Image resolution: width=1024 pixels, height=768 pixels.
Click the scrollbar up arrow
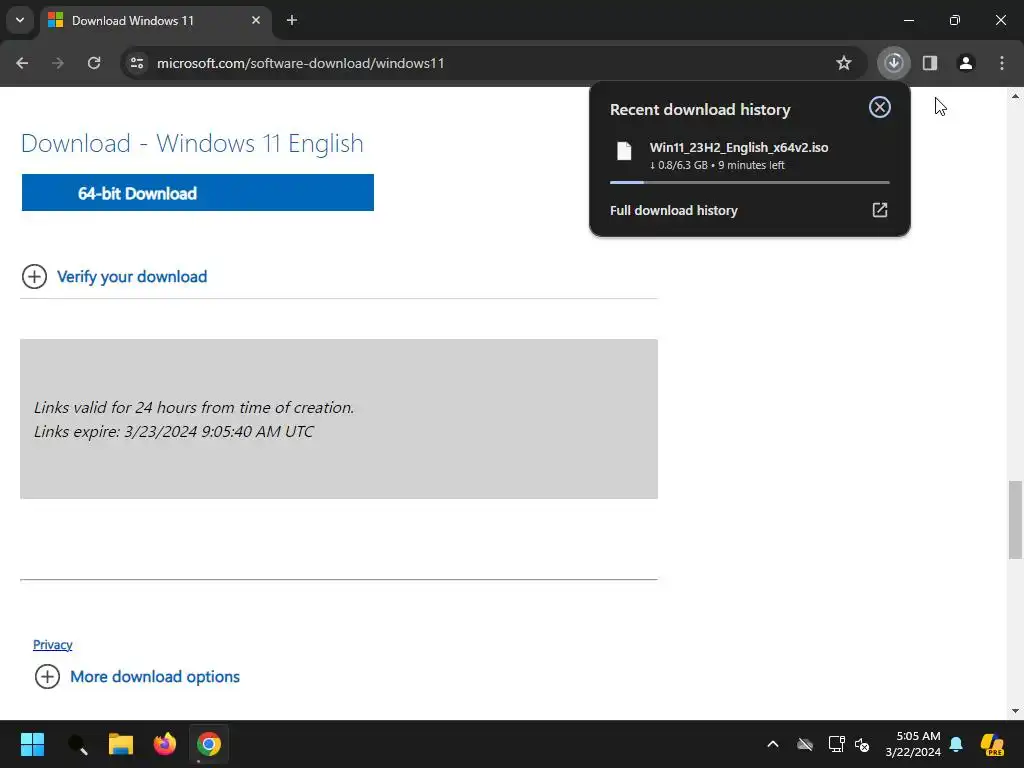pos(1015,96)
